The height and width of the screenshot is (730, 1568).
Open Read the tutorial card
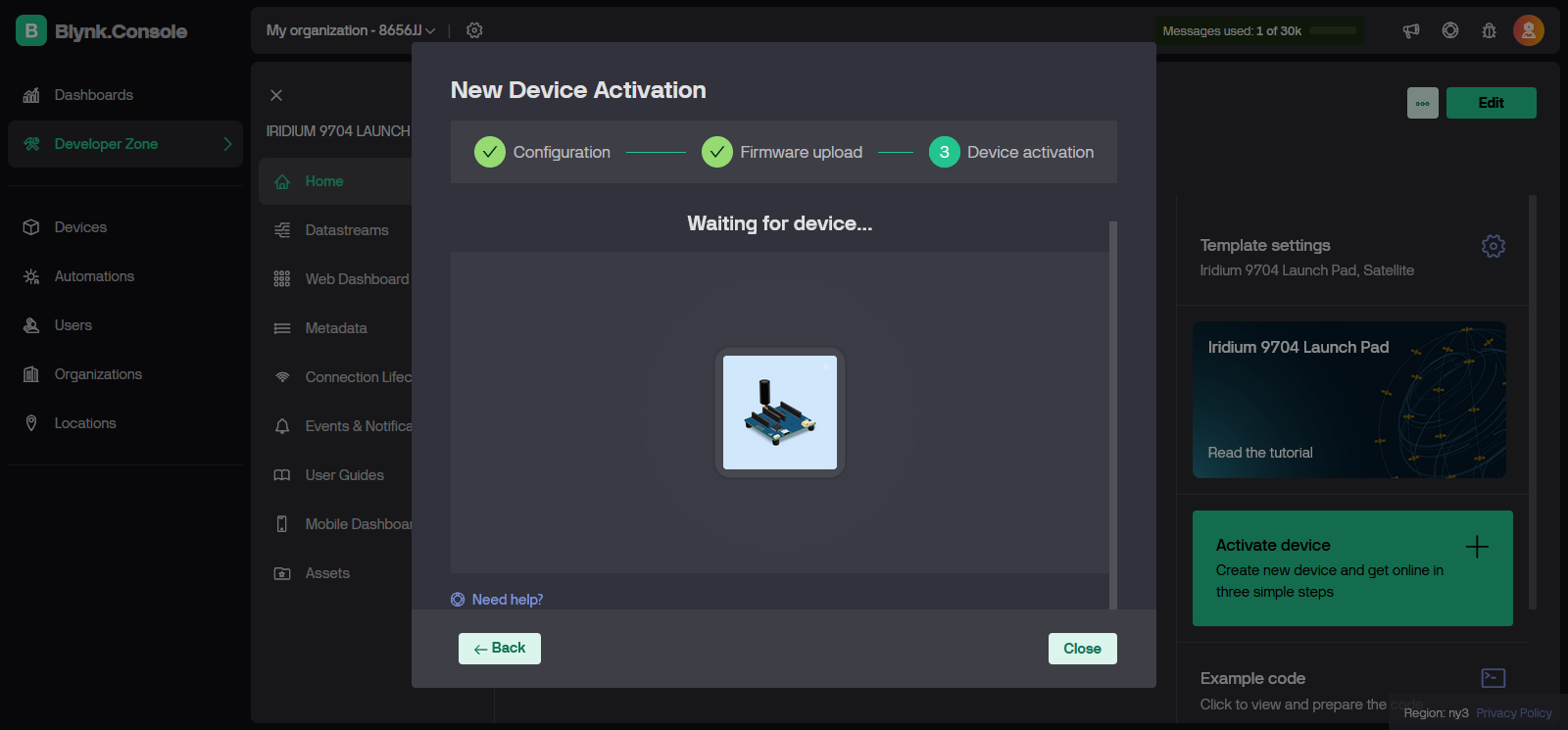pyautogui.click(x=1349, y=400)
